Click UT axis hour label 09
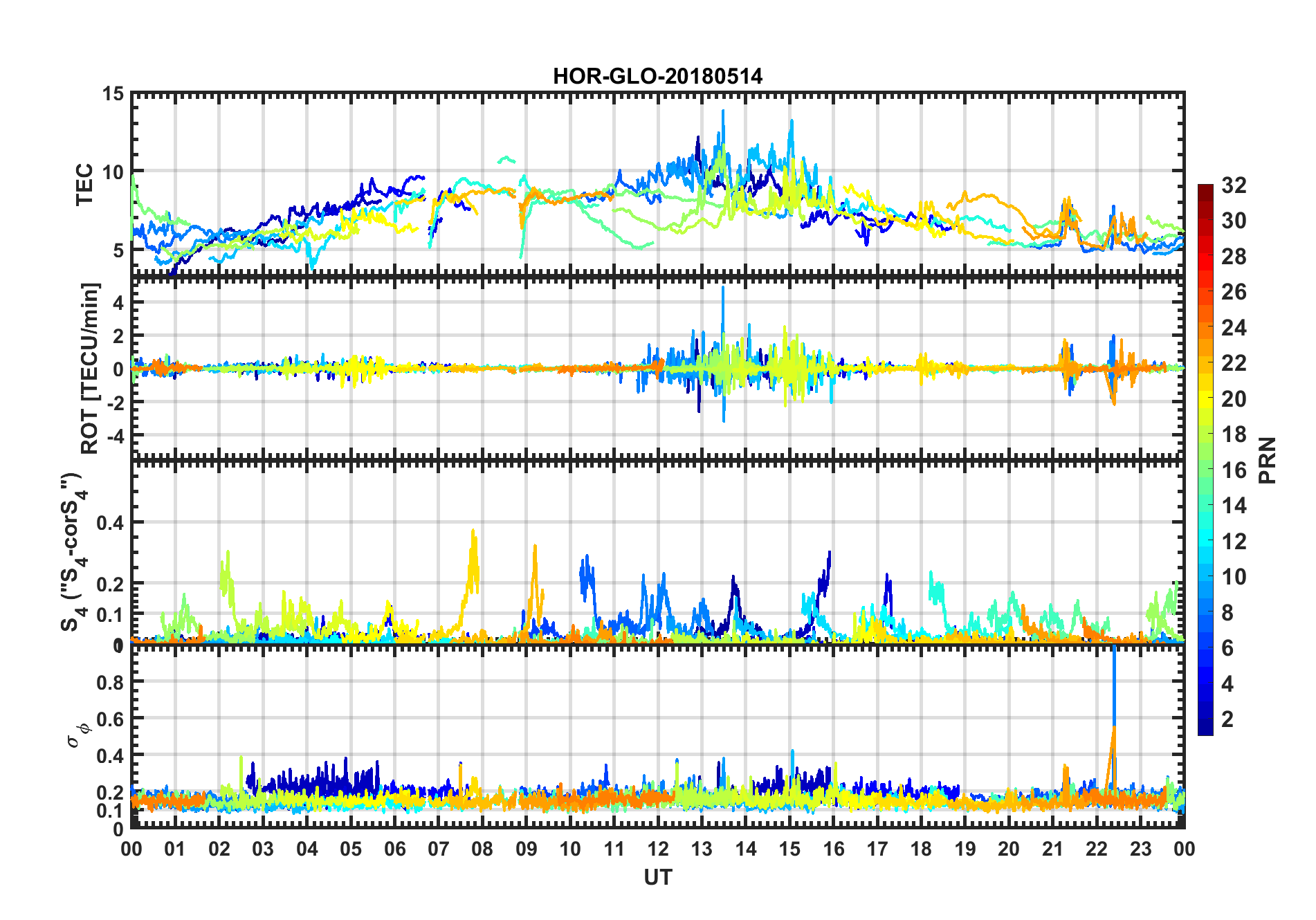This screenshot has width=1316, height=920. [527, 849]
